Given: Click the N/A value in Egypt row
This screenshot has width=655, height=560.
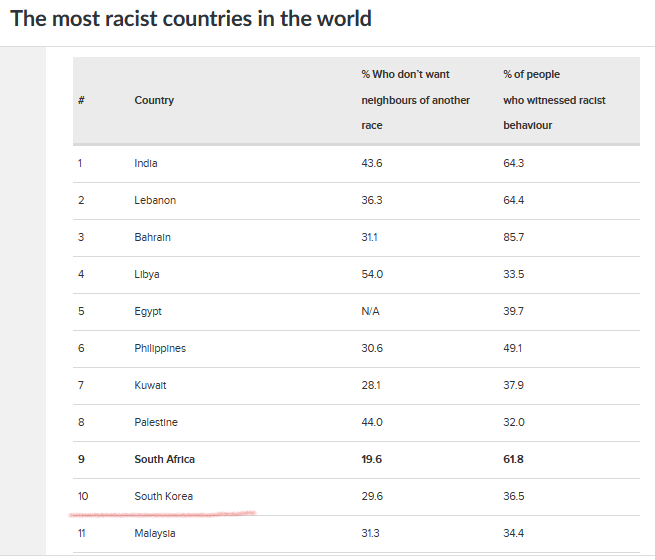Looking at the screenshot, I should tap(370, 311).
